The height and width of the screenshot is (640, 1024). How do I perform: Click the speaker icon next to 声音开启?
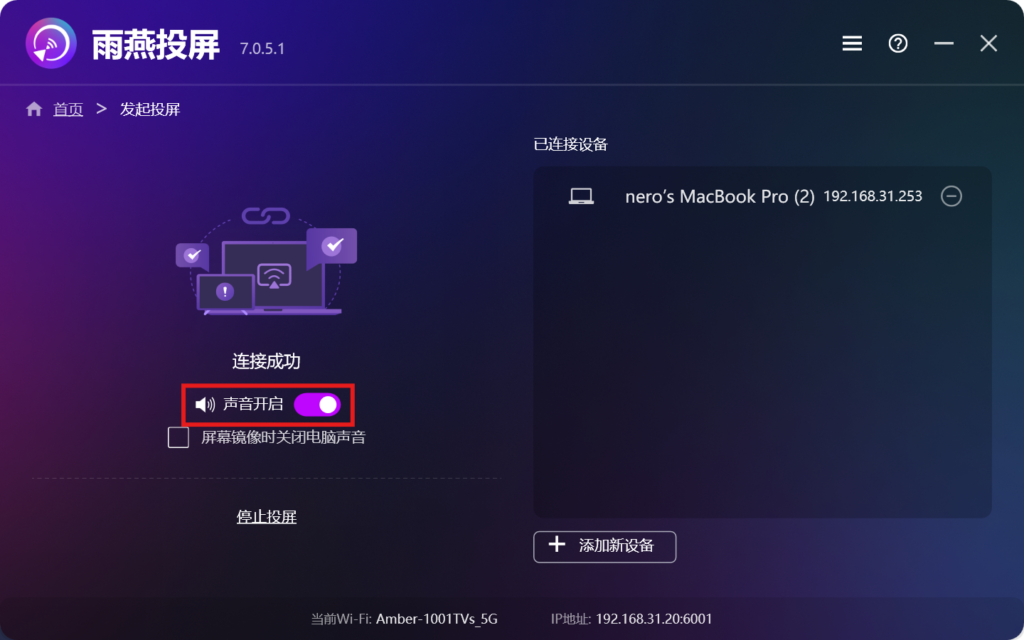pos(205,405)
